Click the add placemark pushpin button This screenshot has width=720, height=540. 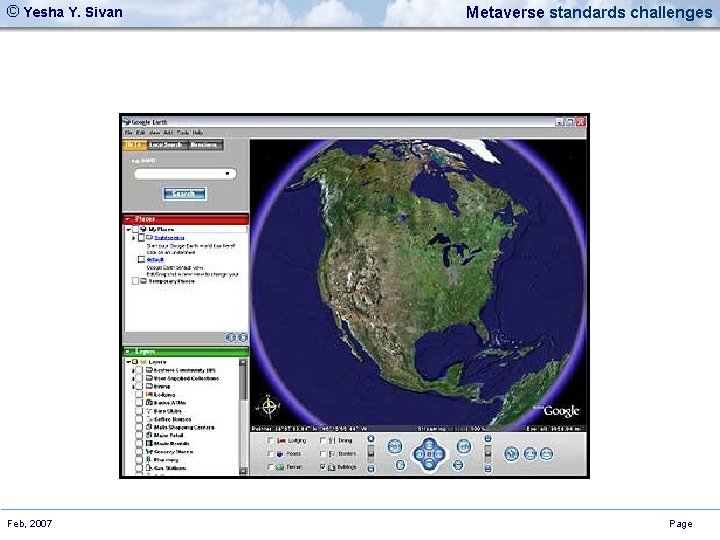click(x=512, y=454)
